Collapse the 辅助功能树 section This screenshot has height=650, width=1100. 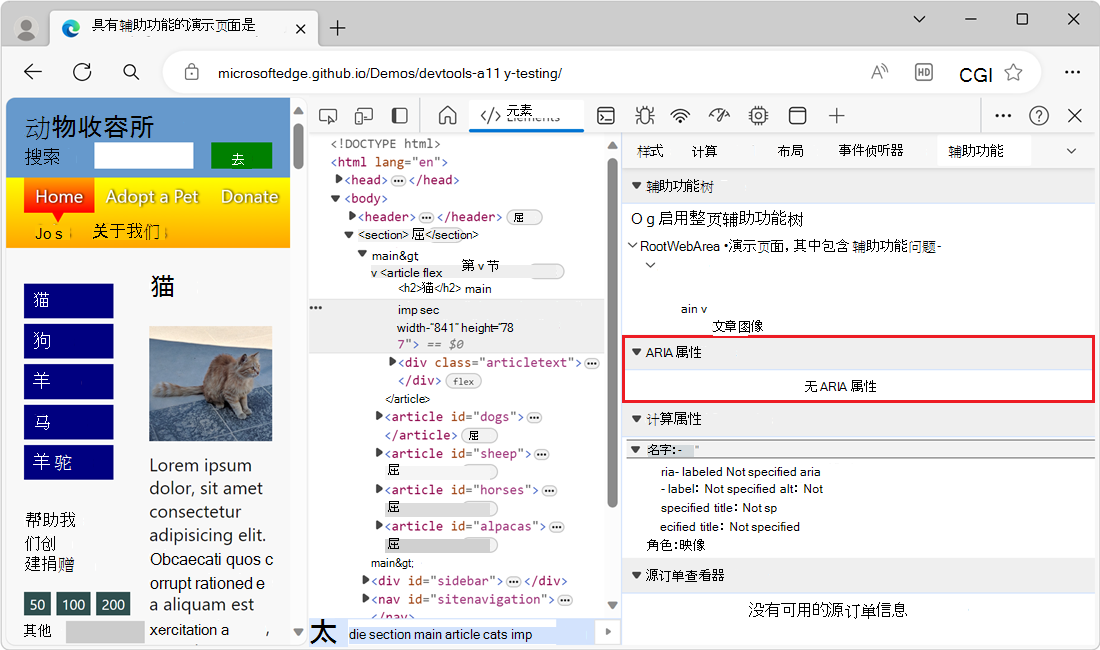[636, 186]
